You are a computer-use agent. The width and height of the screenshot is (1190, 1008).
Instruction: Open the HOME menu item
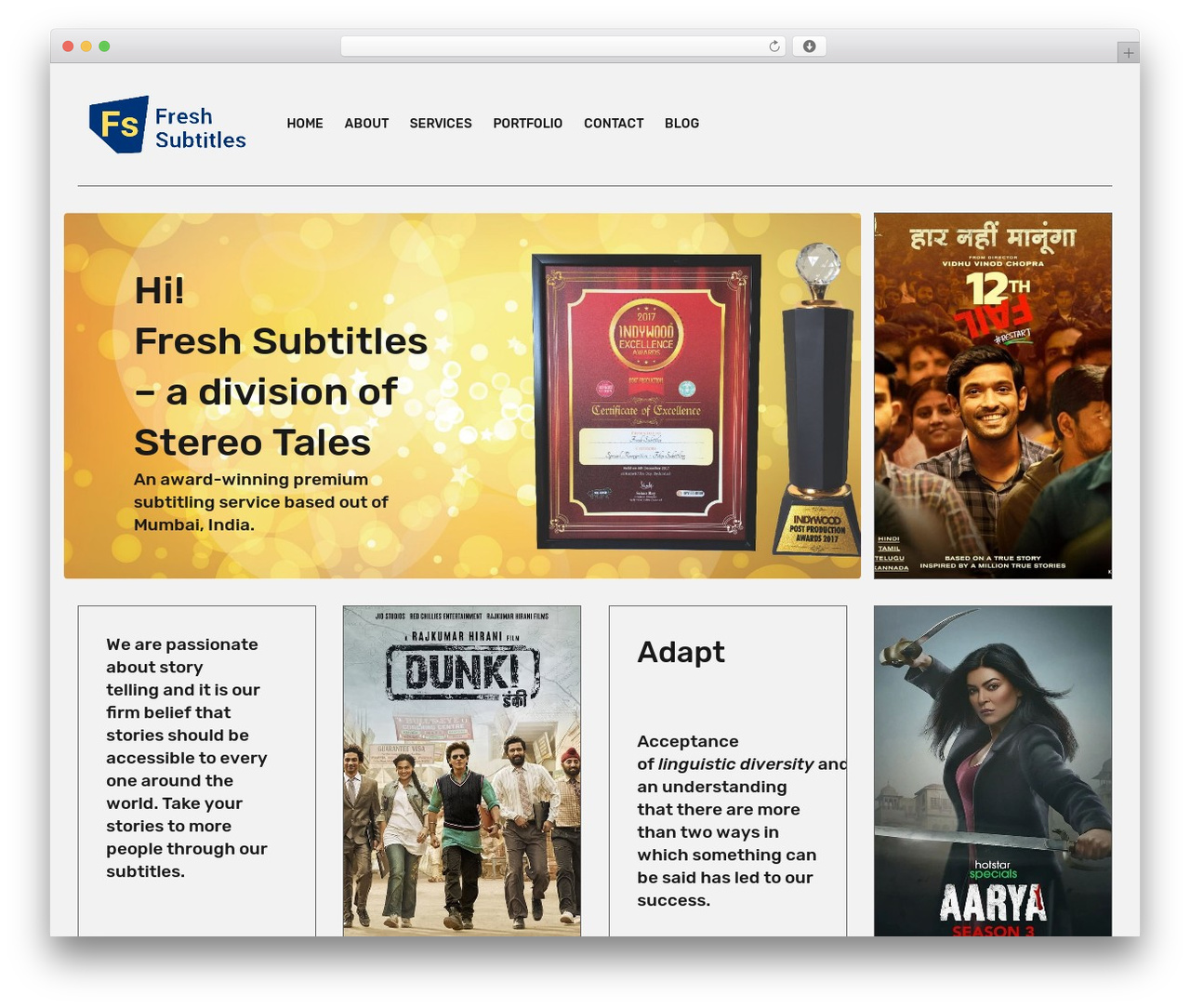[x=305, y=123]
